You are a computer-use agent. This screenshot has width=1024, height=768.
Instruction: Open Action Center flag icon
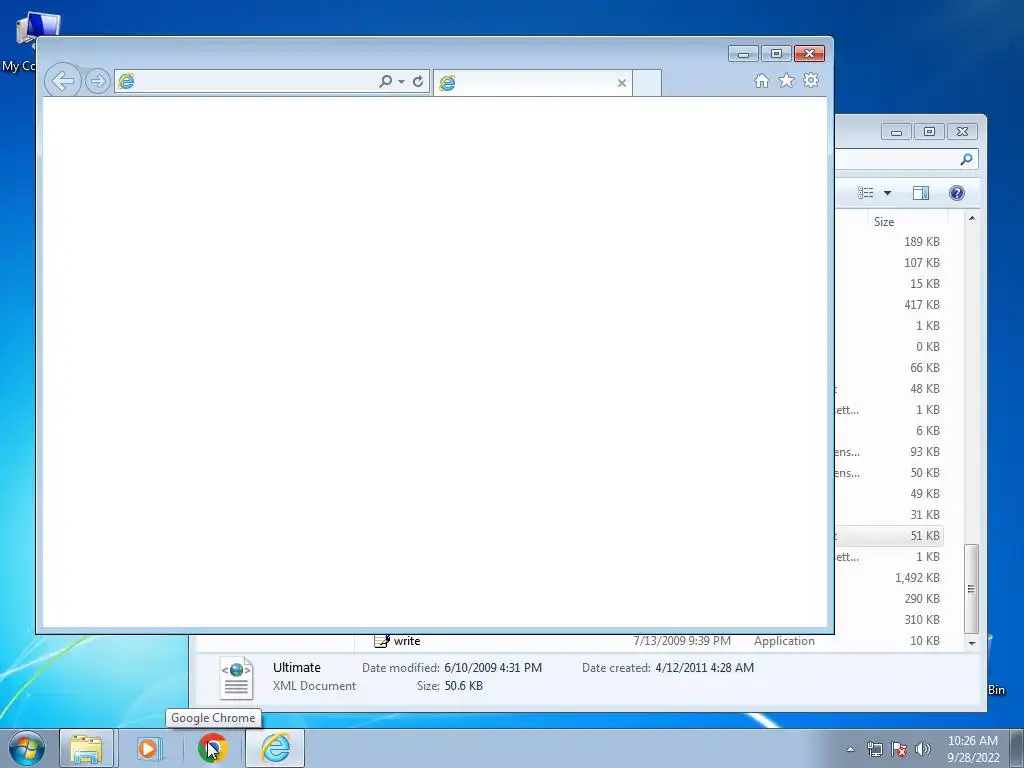(x=899, y=749)
